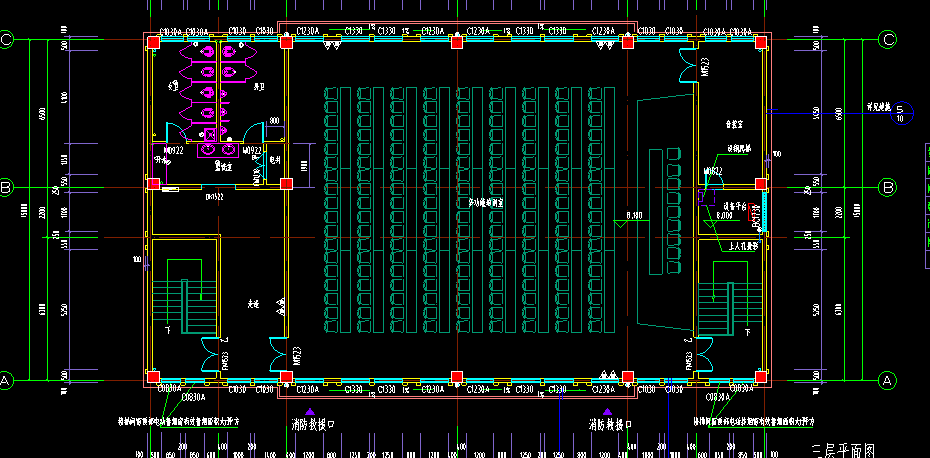Select the left magenta washbasin in 盥洗室
Viewport: 930px width, 458px height.
(208, 150)
